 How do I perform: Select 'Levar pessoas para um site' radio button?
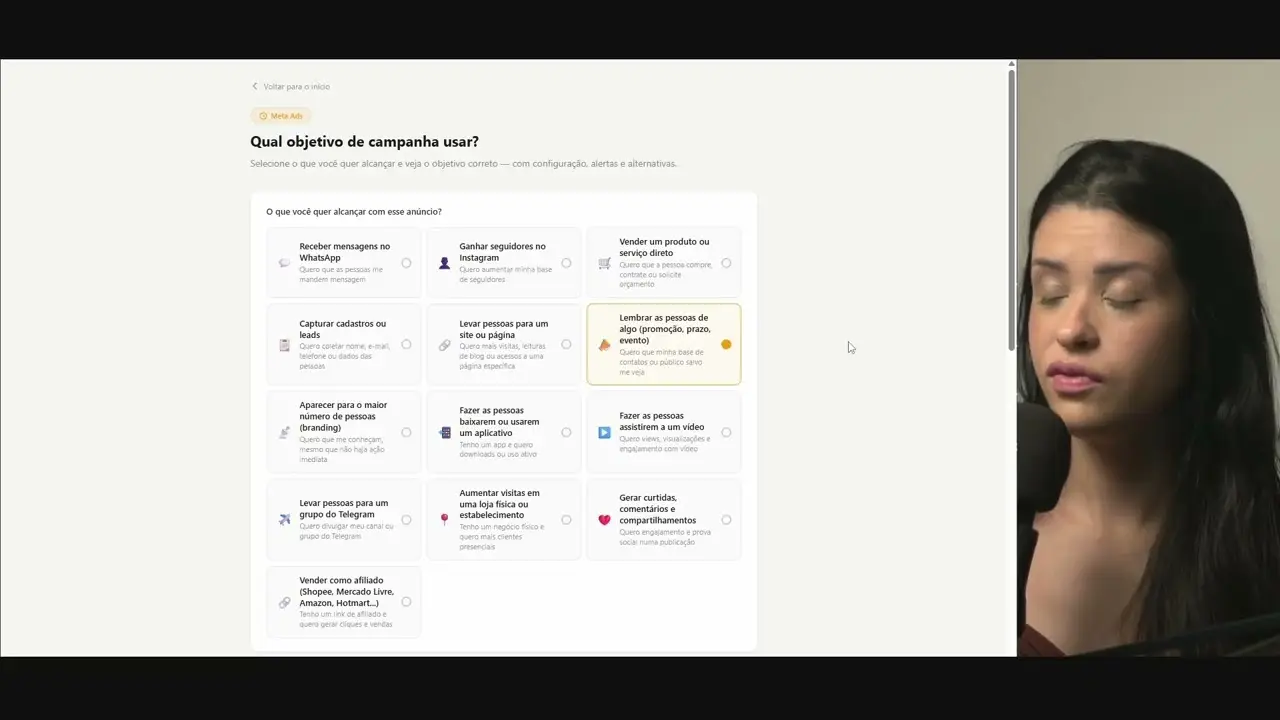coord(566,344)
